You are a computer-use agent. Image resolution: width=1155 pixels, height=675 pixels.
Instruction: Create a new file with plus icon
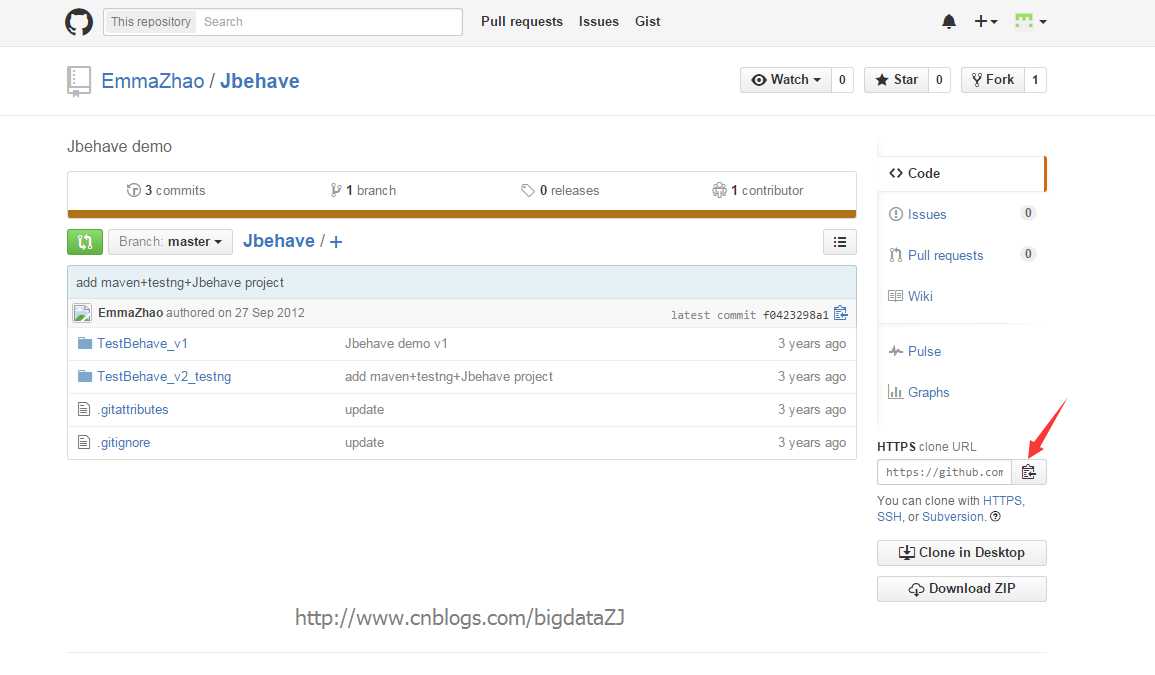tap(336, 242)
